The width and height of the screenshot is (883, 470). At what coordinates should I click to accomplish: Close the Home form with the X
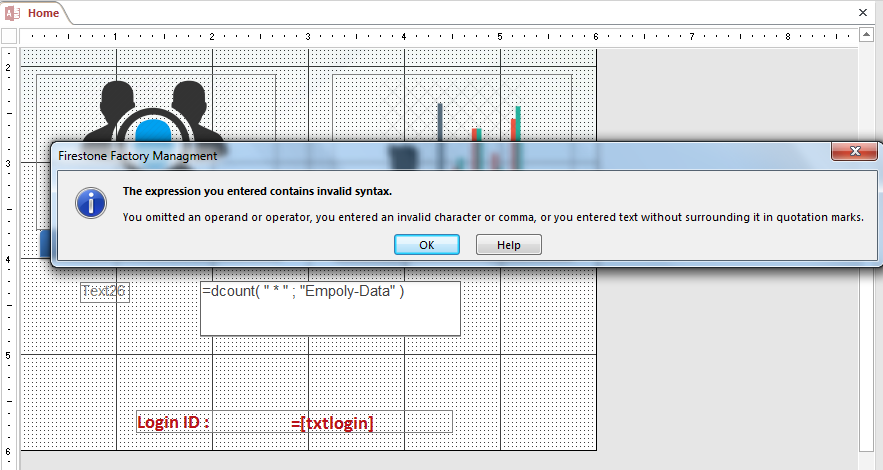(863, 12)
